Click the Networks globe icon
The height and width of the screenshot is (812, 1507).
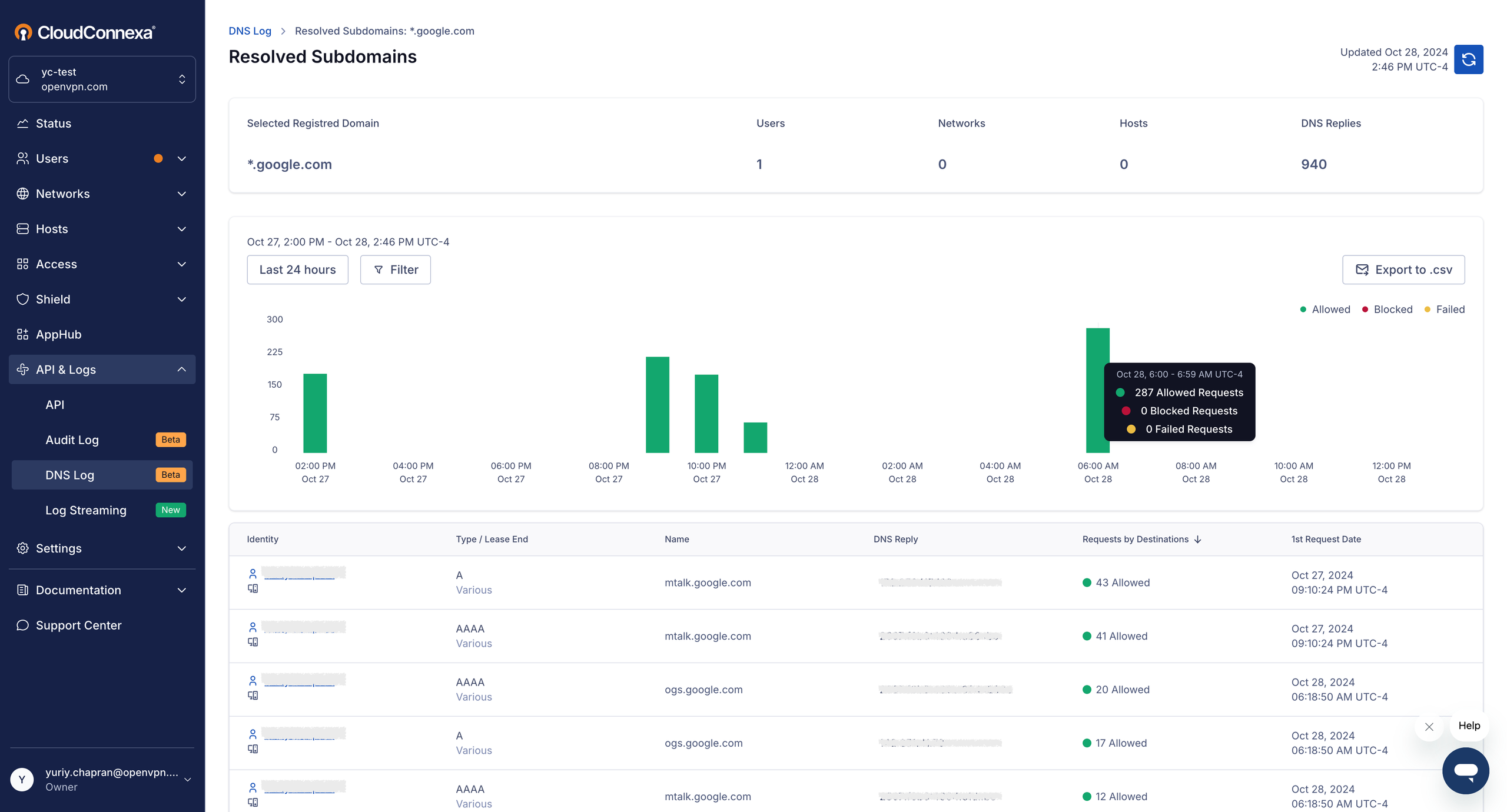(x=22, y=194)
